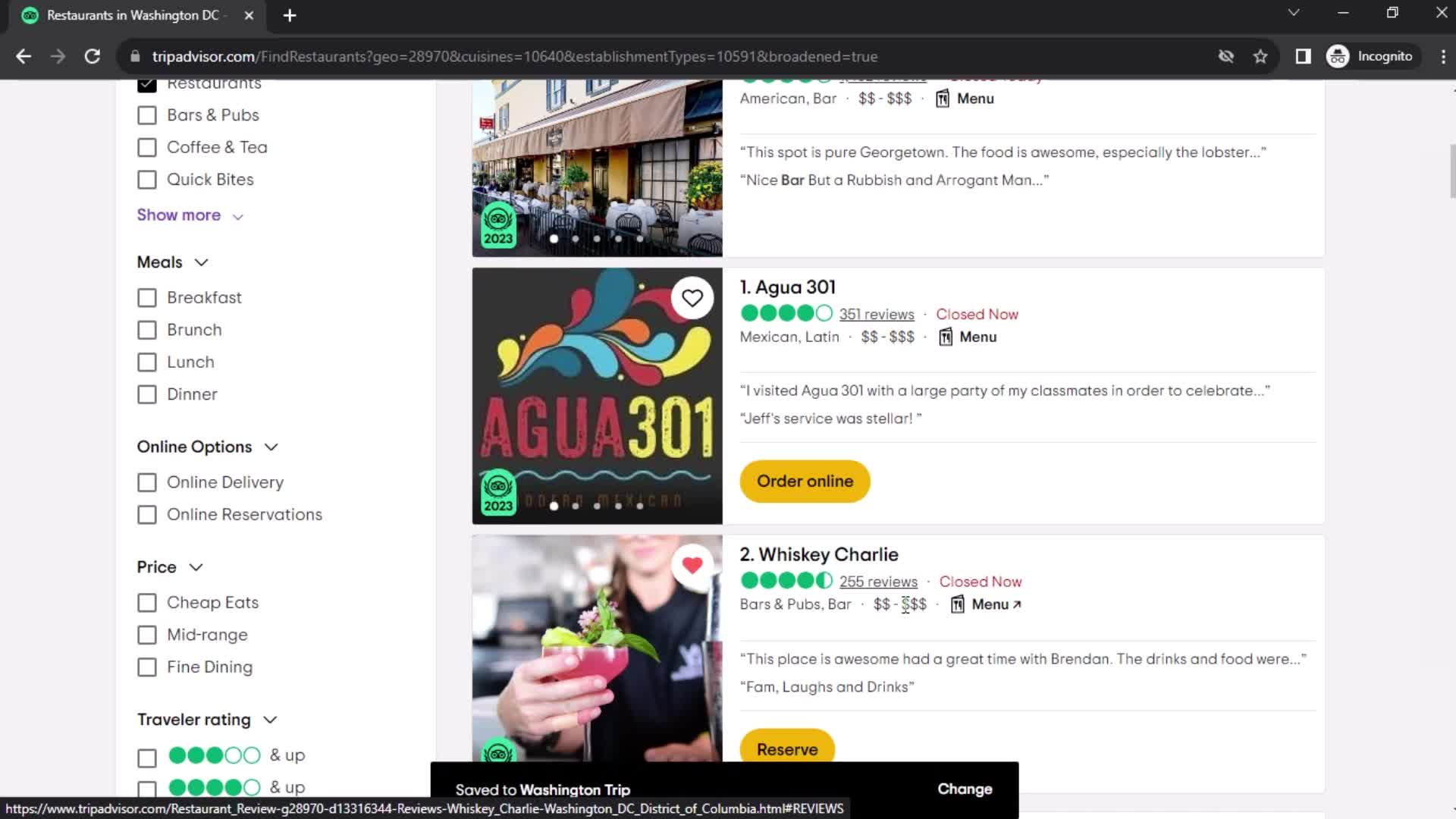Select the Fine Dining price checkbox

pyautogui.click(x=147, y=667)
